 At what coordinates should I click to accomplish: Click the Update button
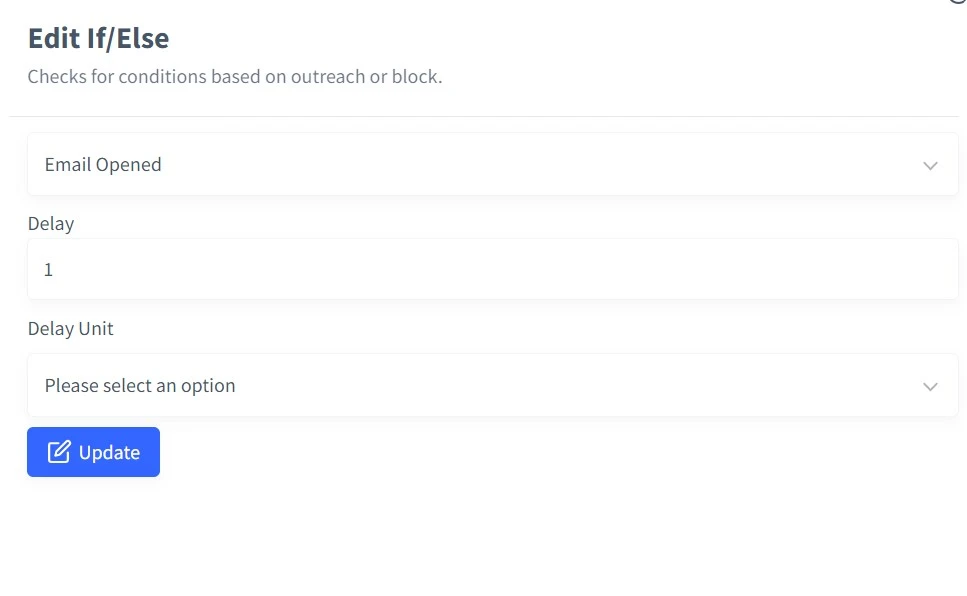coord(93,452)
